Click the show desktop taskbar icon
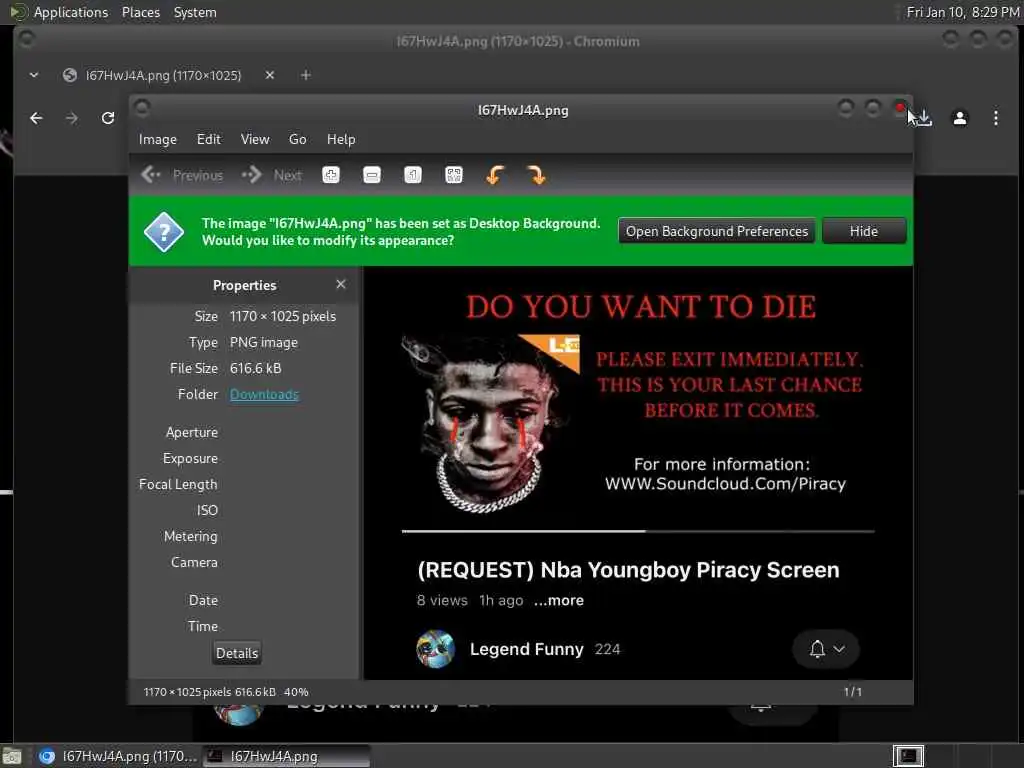Image resolution: width=1024 pixels, height=768 pixels. 12,756
